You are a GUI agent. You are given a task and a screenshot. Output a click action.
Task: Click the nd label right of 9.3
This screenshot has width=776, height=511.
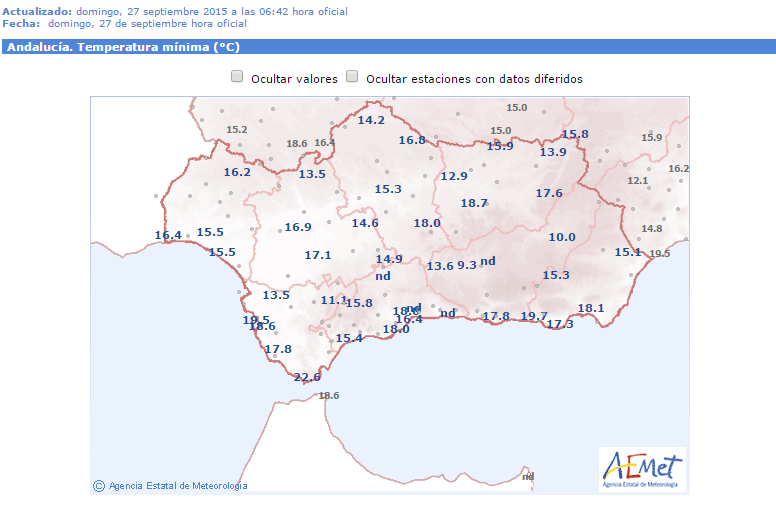pos(487,261)
